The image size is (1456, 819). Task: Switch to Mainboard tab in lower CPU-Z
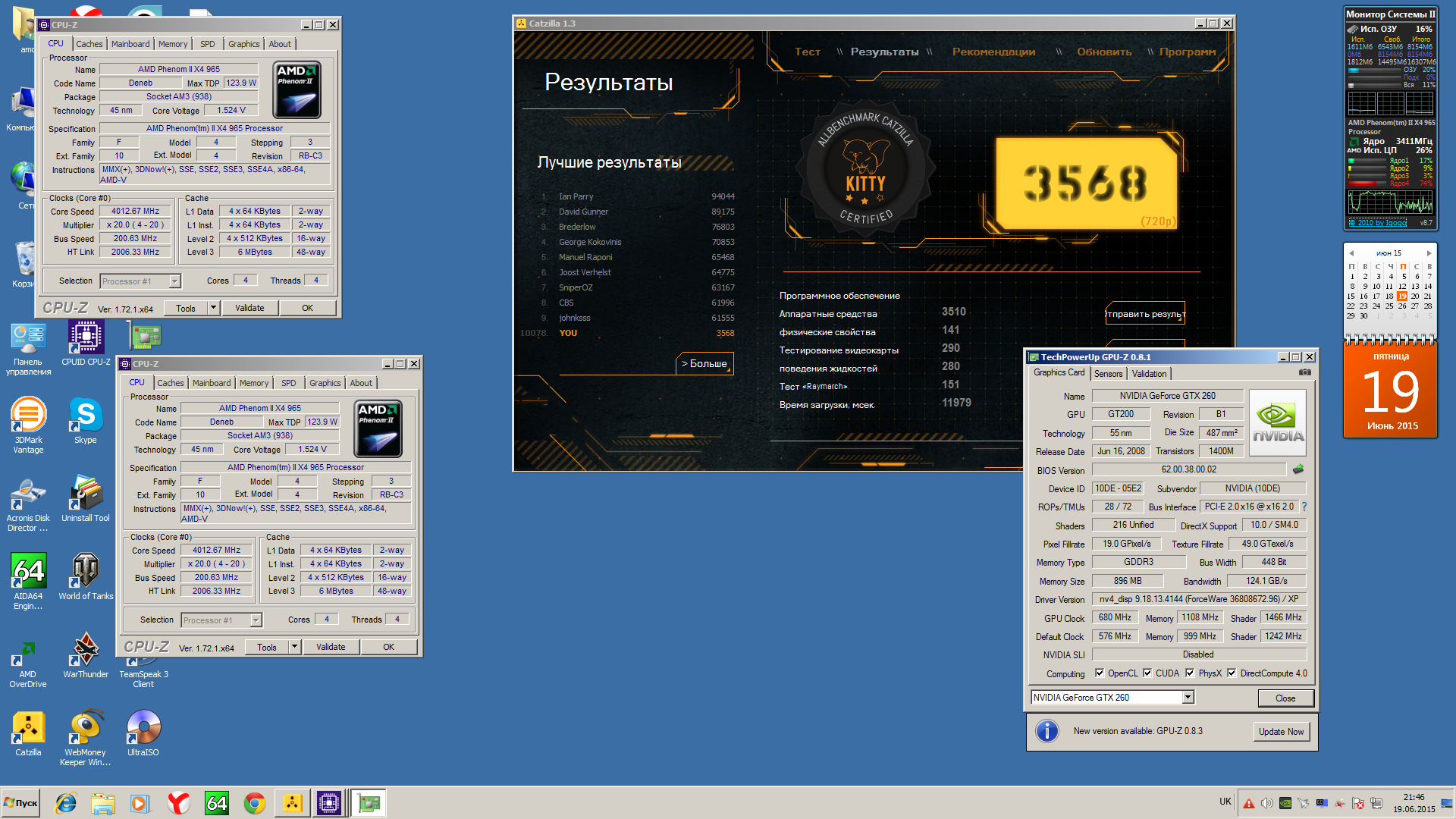(212, 383)
